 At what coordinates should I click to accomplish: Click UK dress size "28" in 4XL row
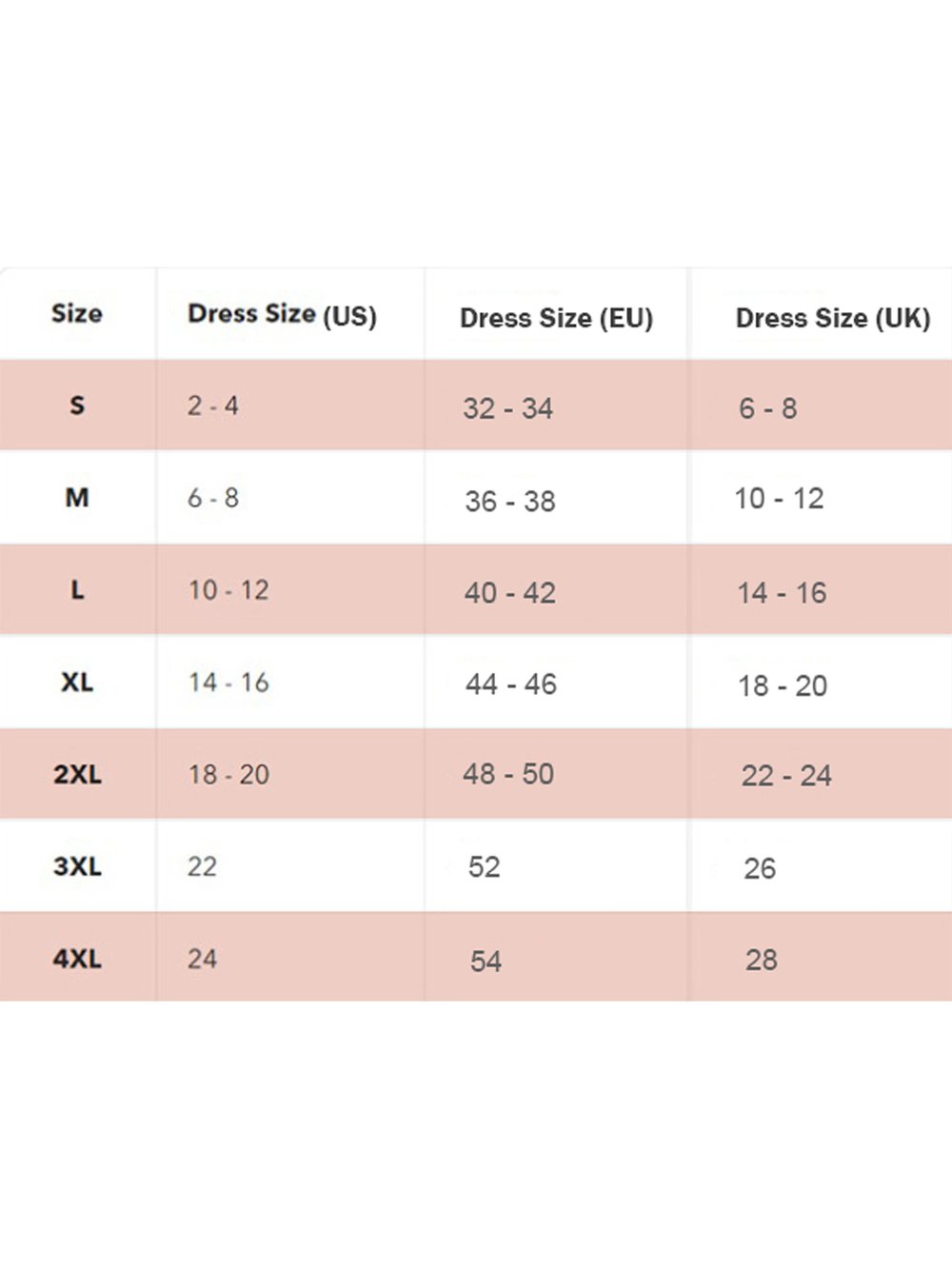(761, 960)
